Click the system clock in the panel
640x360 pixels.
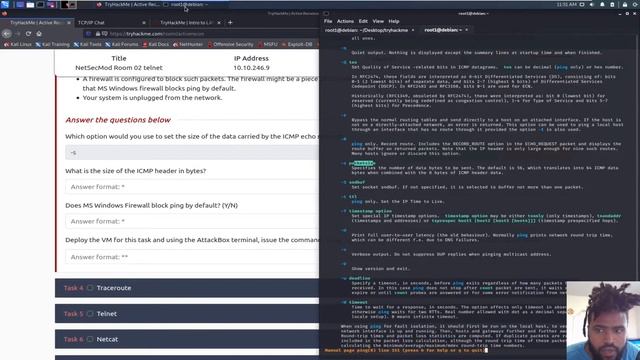click(567, 4)
